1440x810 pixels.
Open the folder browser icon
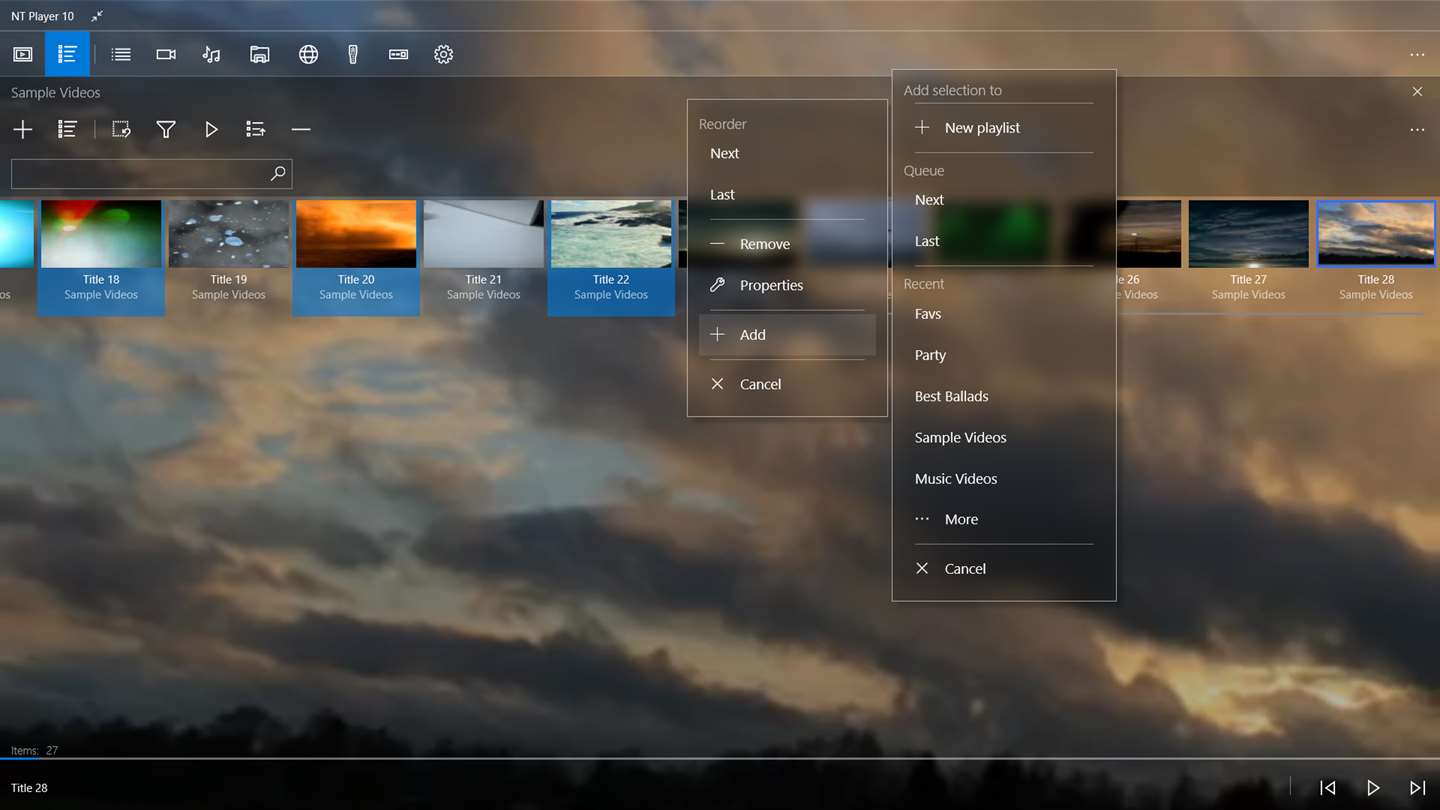coord(259,54)
